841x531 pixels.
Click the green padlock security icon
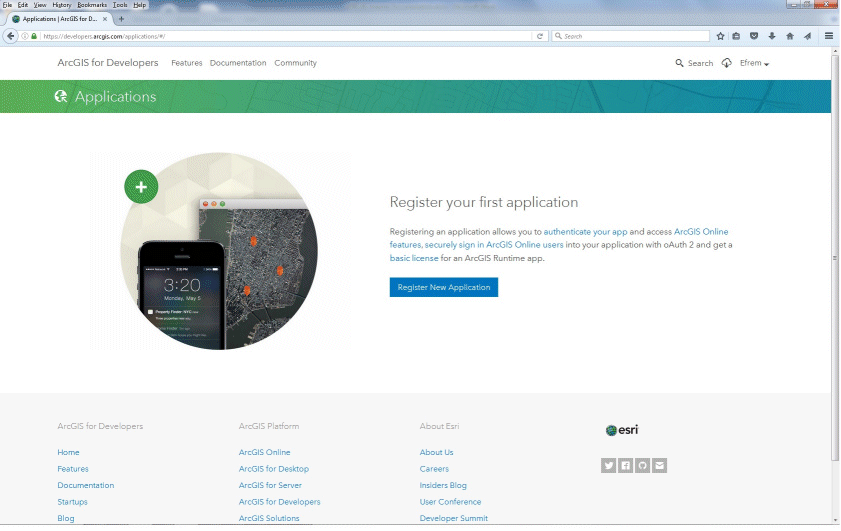coord(34,36)
